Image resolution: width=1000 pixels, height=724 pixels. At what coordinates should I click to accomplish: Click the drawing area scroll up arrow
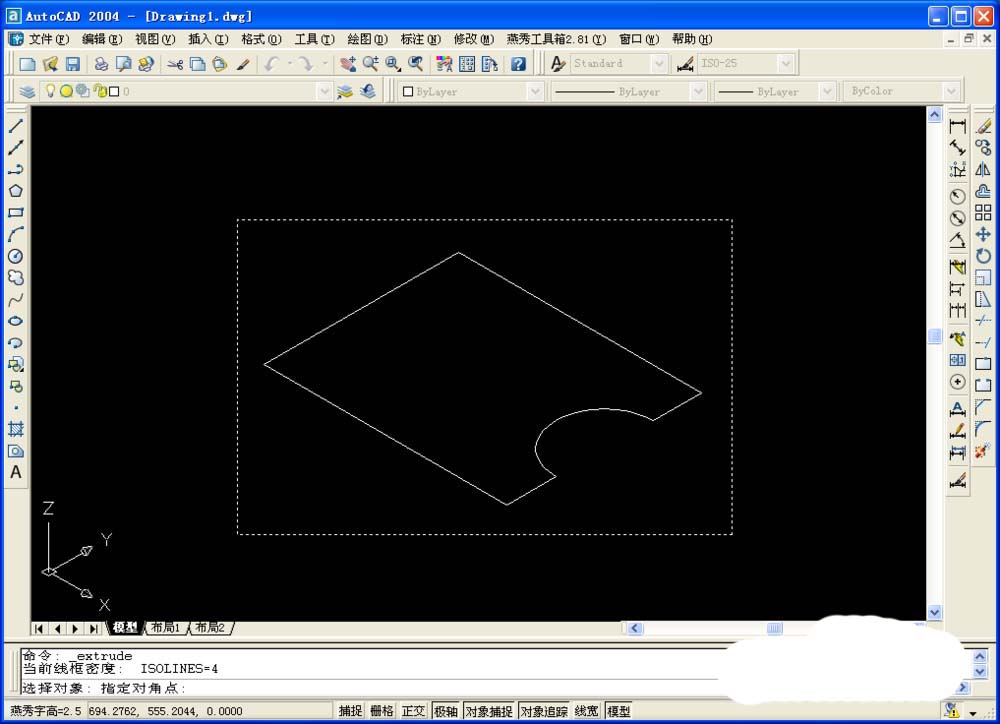point(934,115)
